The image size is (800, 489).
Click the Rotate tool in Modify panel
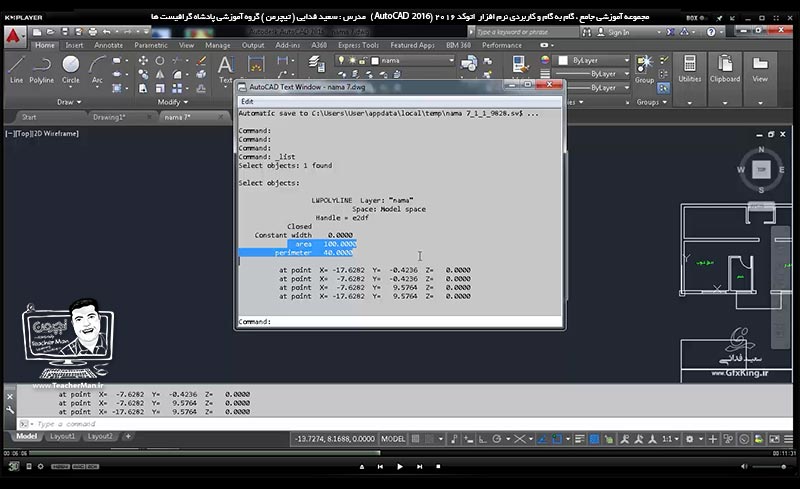tap(160, 61)
